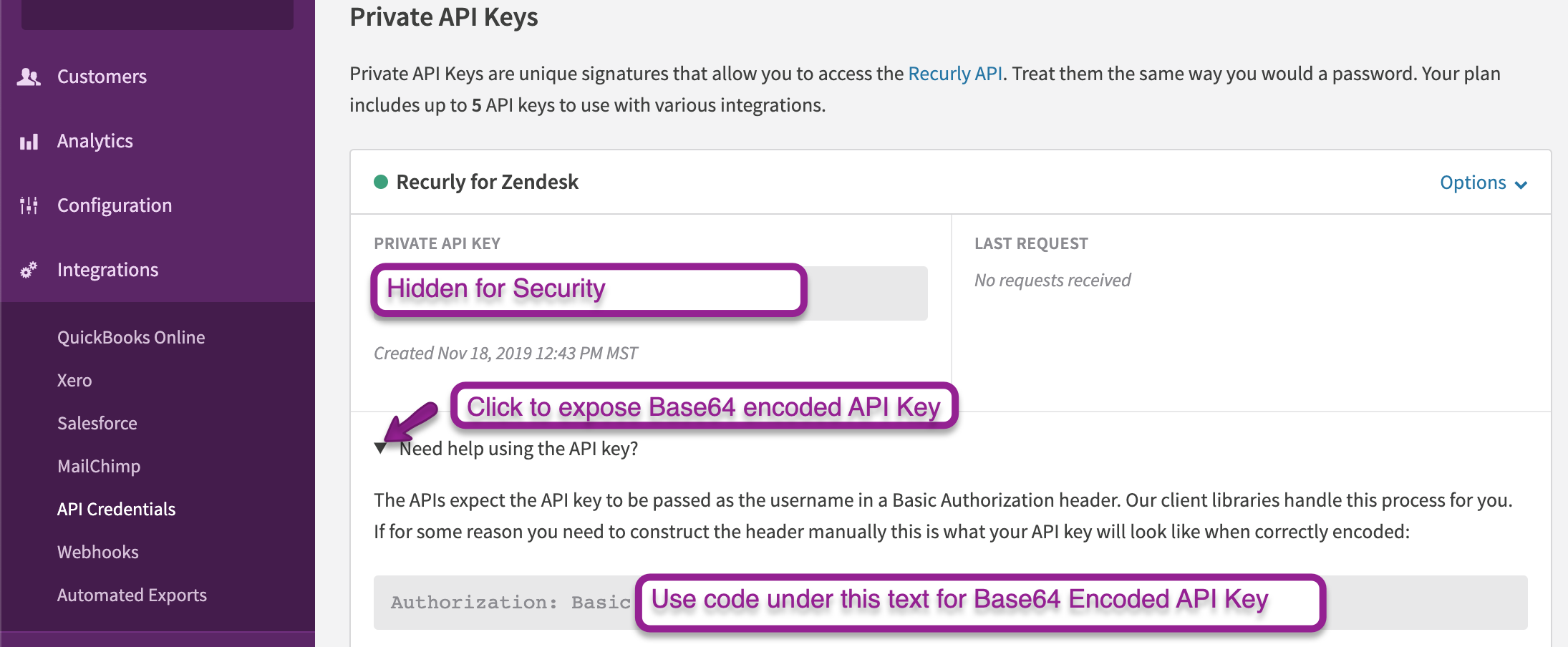The image size is (1568, 647).
Task: Click the private API key field
Action: [866, 293]
